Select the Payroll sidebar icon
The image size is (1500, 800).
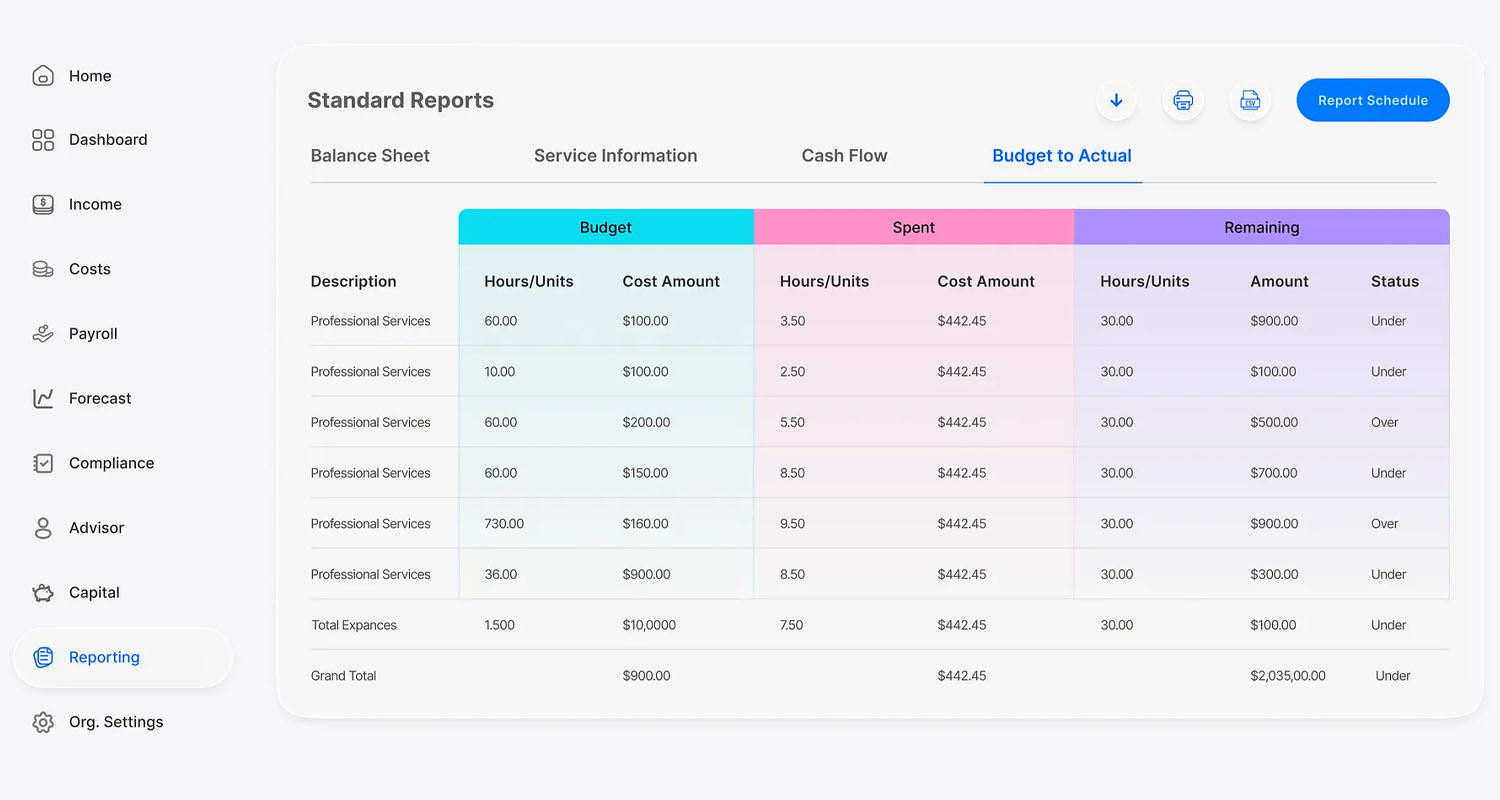pyautogui.click(x=43, y=334)
